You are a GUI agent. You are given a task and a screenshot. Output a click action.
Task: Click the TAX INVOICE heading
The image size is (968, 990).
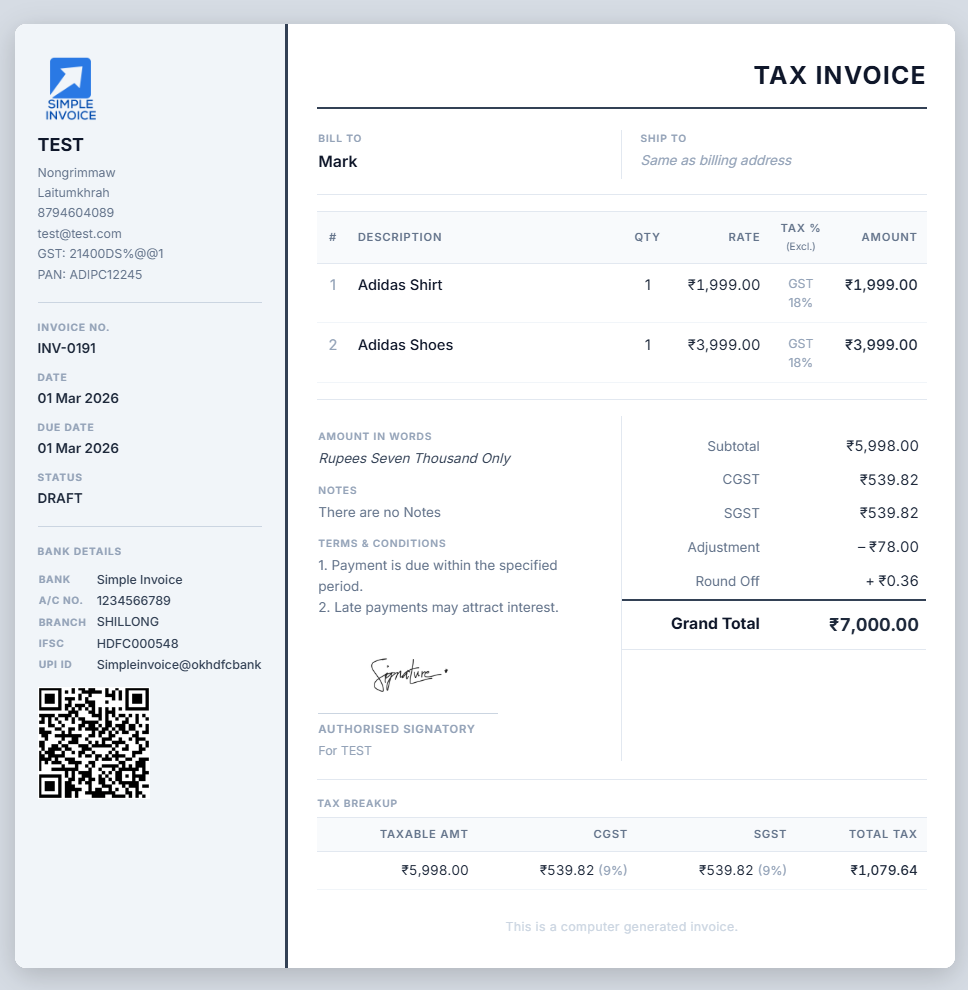[x=839, y=76]
